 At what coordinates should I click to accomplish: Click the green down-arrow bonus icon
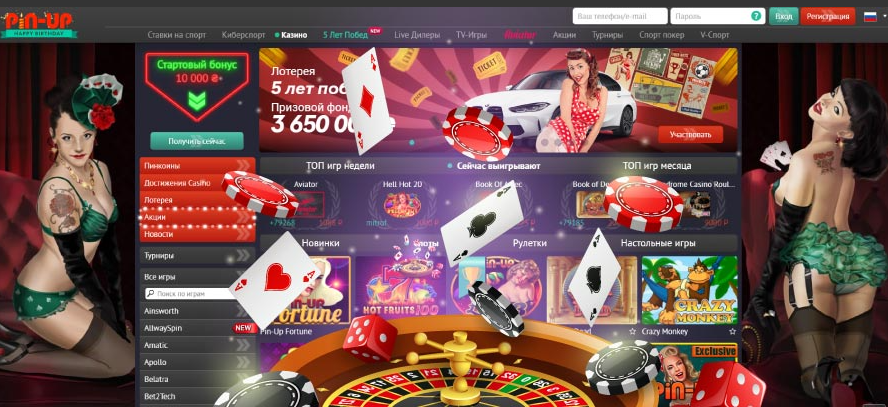197,100
